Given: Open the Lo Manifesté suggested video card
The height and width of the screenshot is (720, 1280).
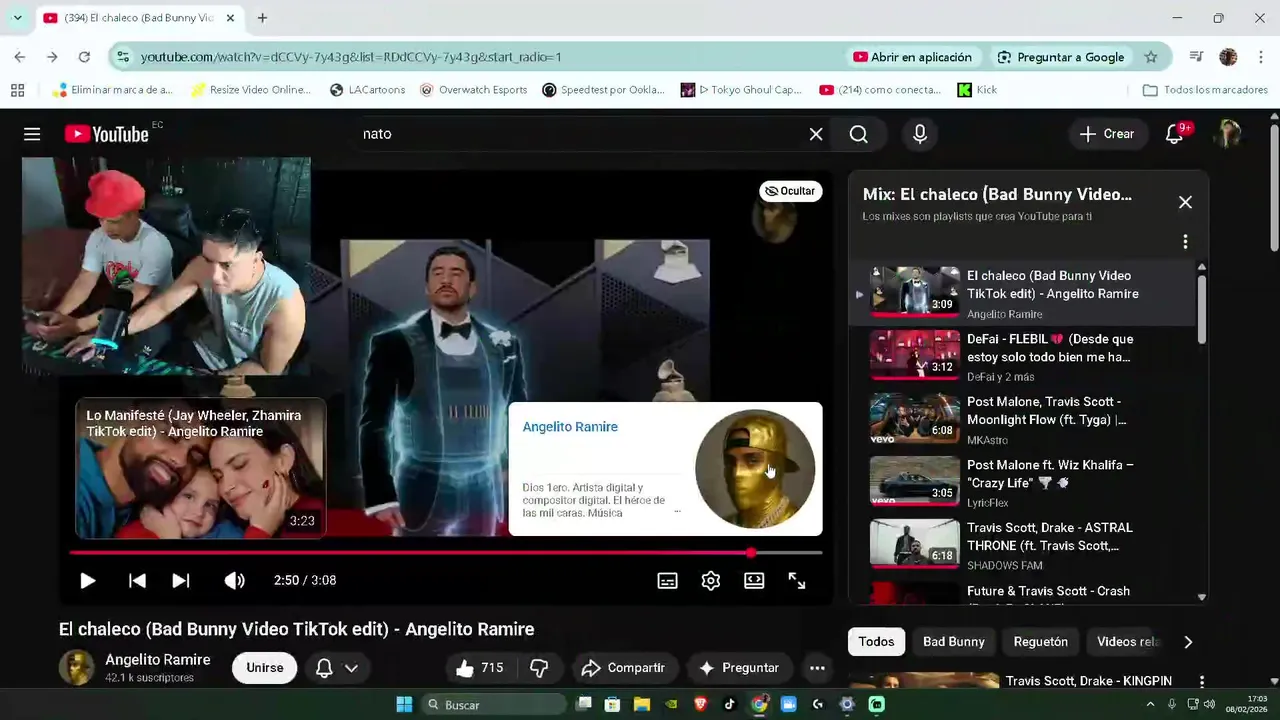Looking at the screenshot, I should pyautogui.click(x=201, y=468).
